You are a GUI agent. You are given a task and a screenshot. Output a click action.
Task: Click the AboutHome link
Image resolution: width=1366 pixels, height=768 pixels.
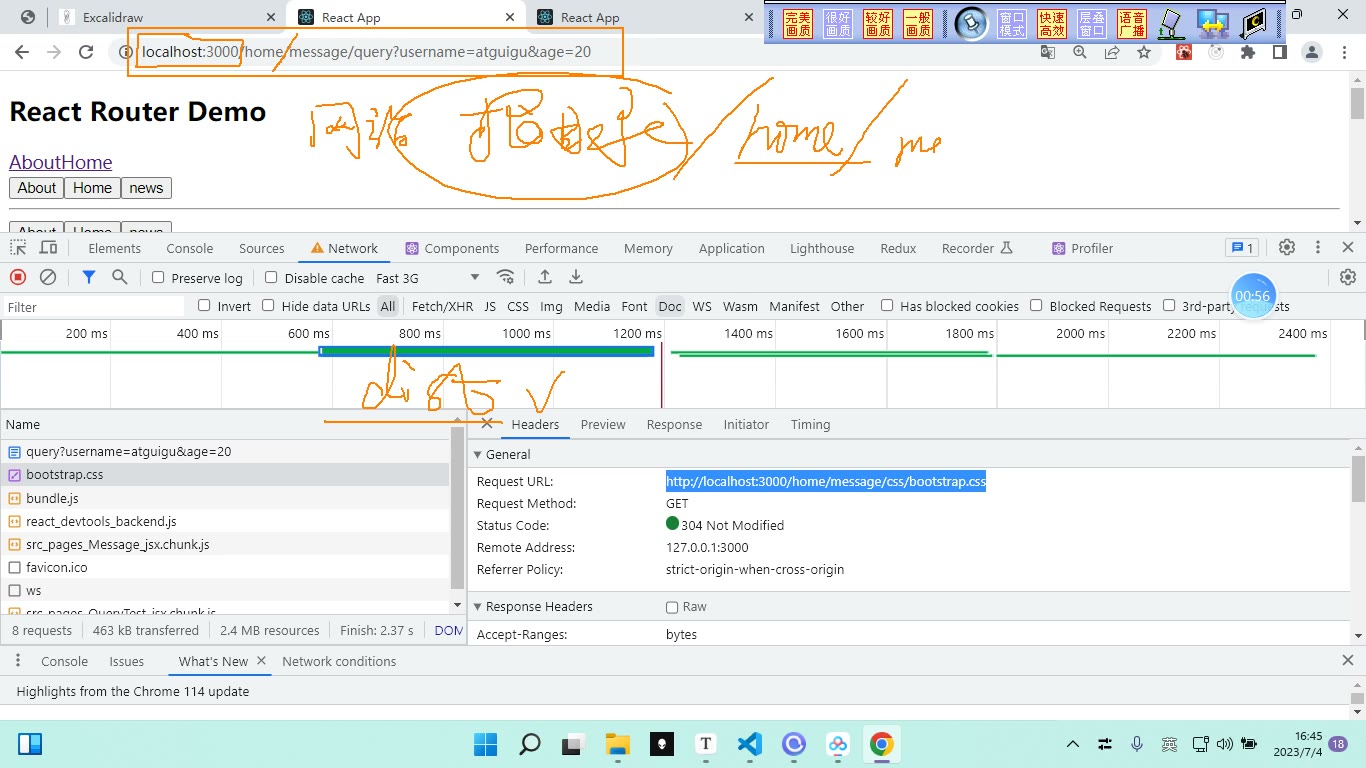pos(61,162)
